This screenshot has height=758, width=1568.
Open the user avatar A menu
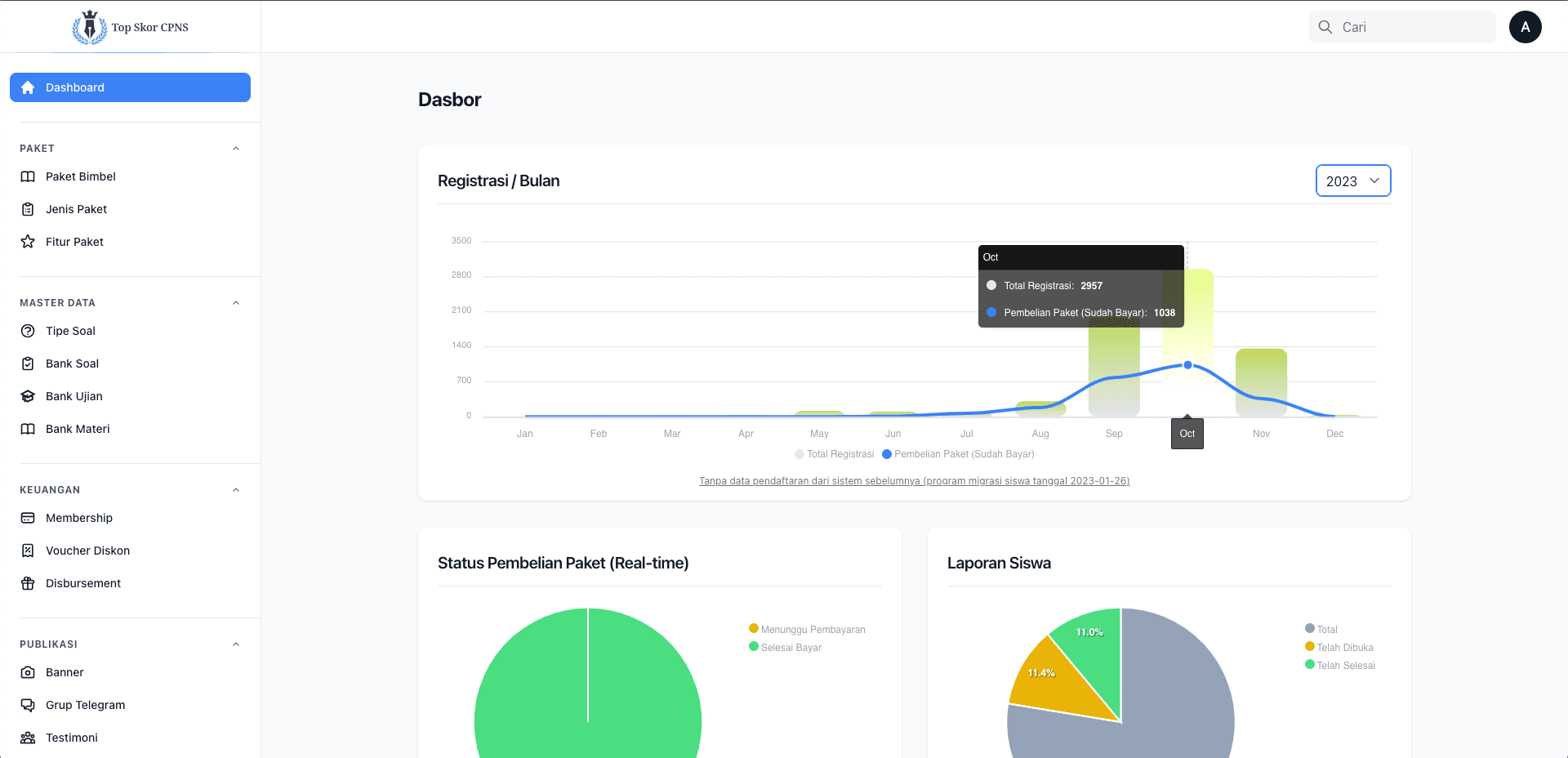(x=1526, y=27)
